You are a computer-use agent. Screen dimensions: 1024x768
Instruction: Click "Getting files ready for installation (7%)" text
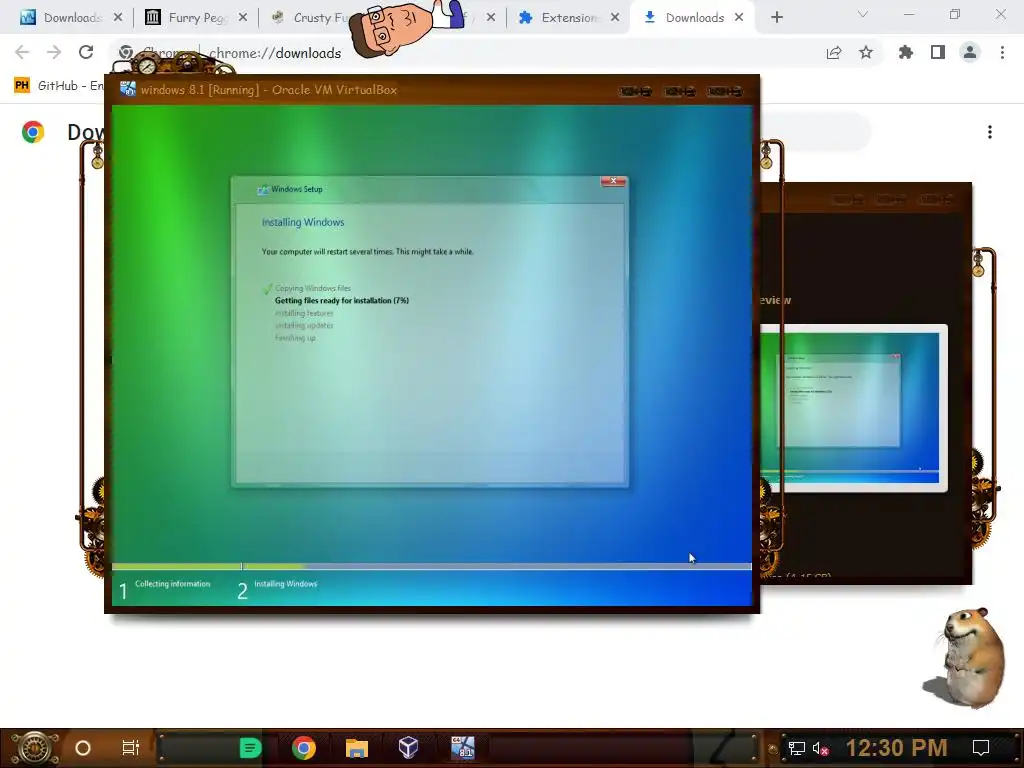(342, 300)
